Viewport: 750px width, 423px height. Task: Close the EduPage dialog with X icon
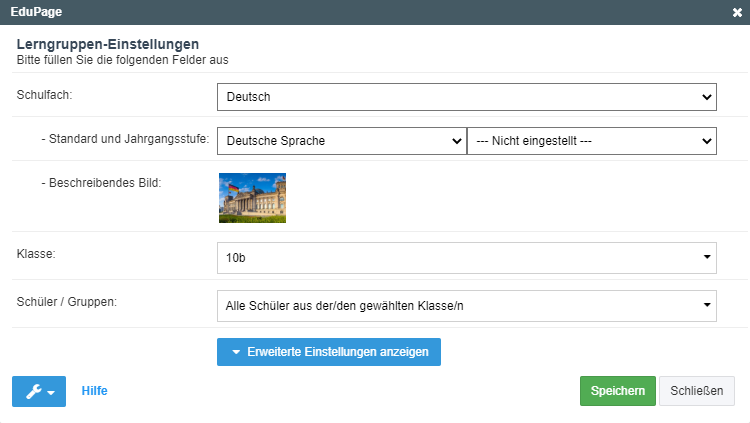tap(737, 12)
